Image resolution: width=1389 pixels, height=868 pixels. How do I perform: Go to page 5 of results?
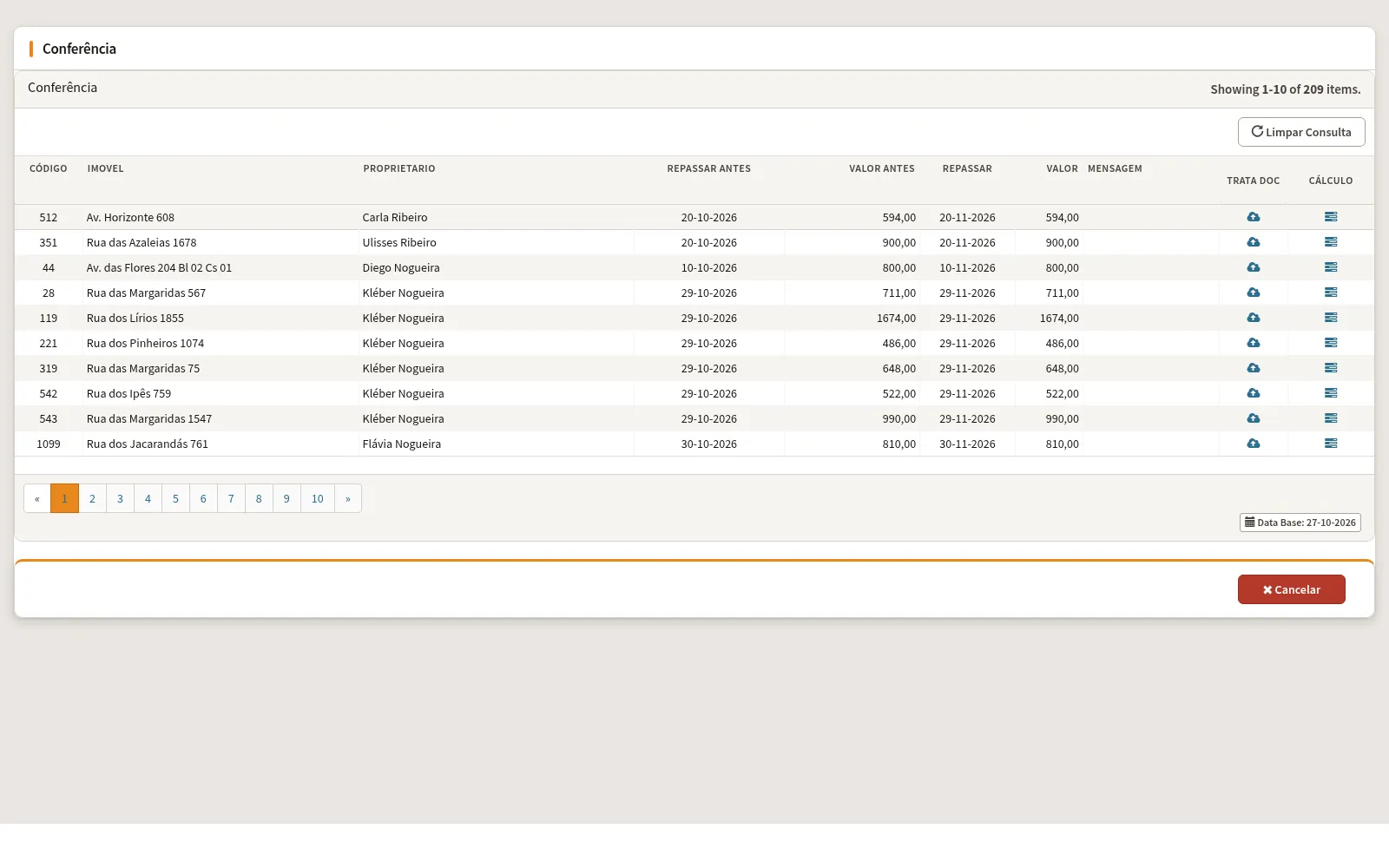[175, 498]
